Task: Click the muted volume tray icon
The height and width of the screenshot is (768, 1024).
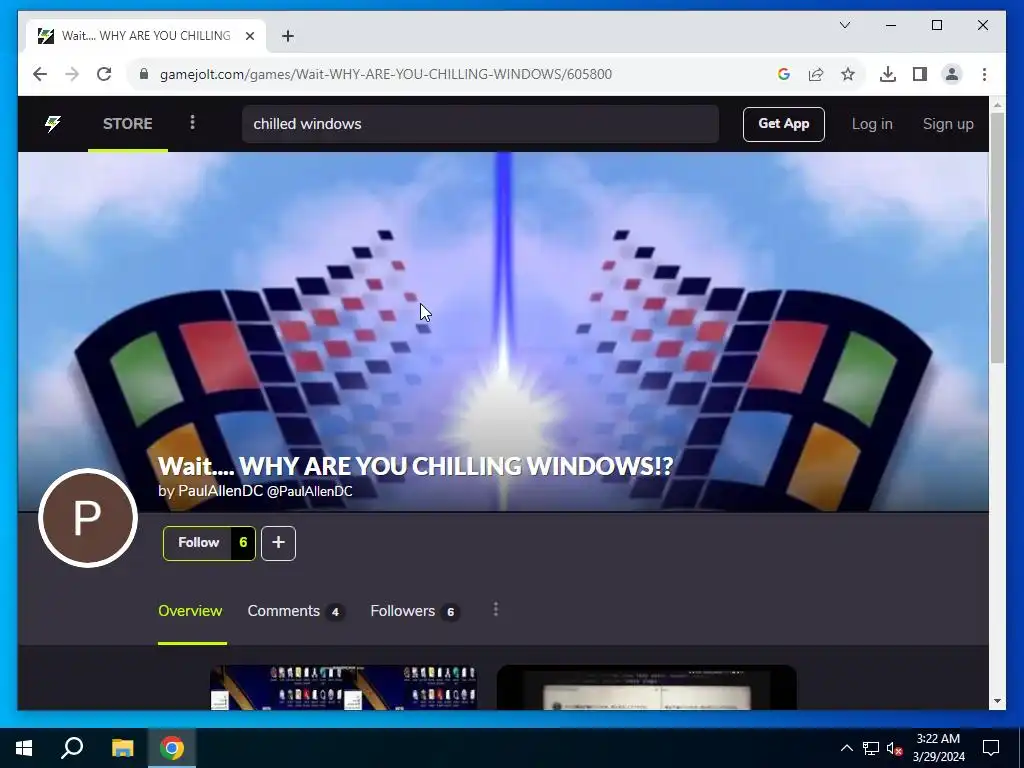Action: click(x=894, y=748)
